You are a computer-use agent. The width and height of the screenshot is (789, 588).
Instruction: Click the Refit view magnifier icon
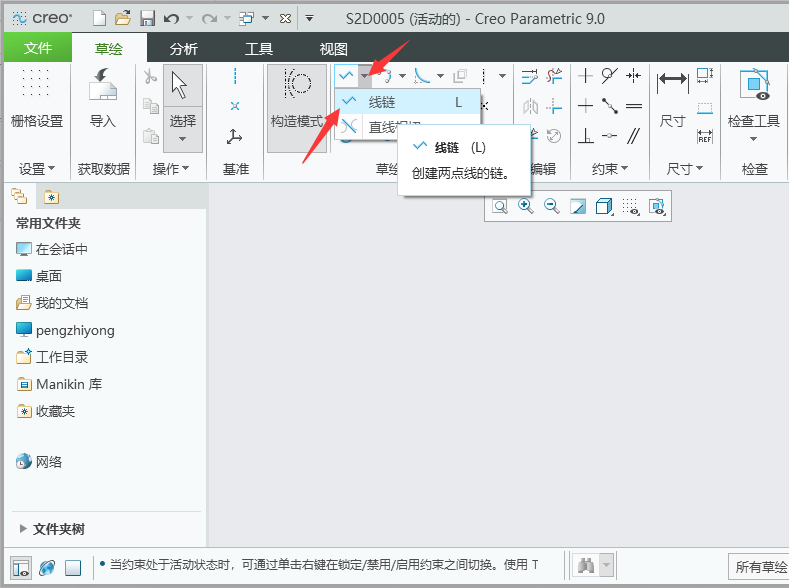500,206
